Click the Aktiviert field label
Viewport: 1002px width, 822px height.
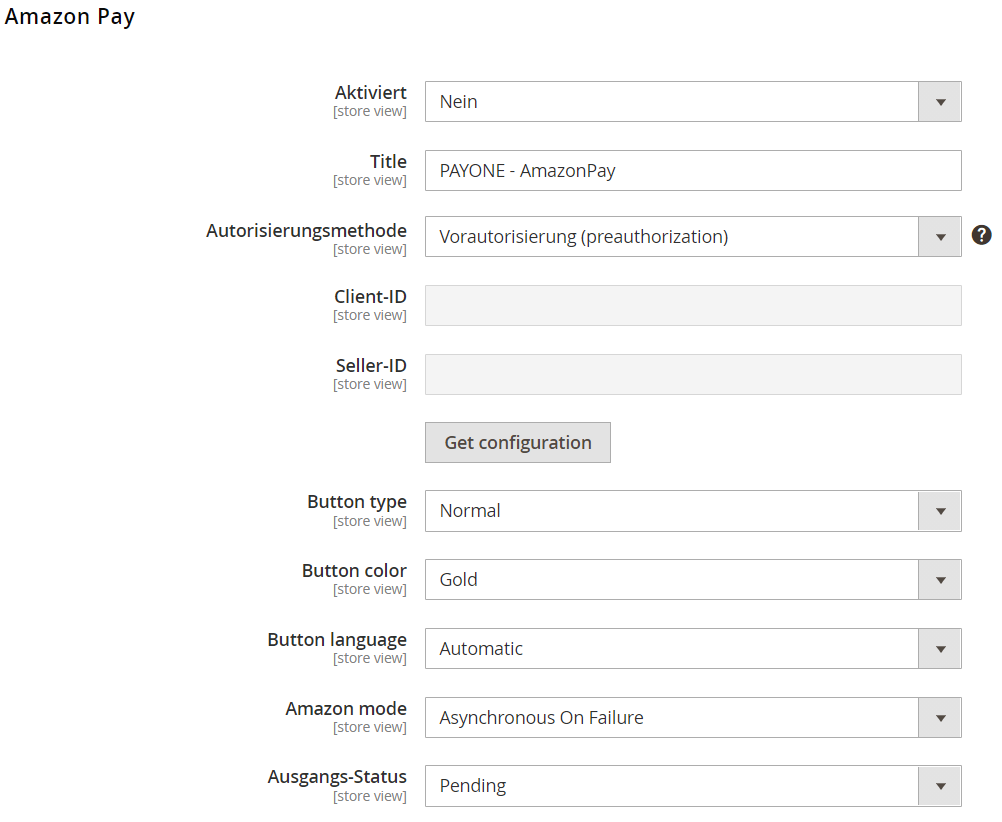point(371,93)
